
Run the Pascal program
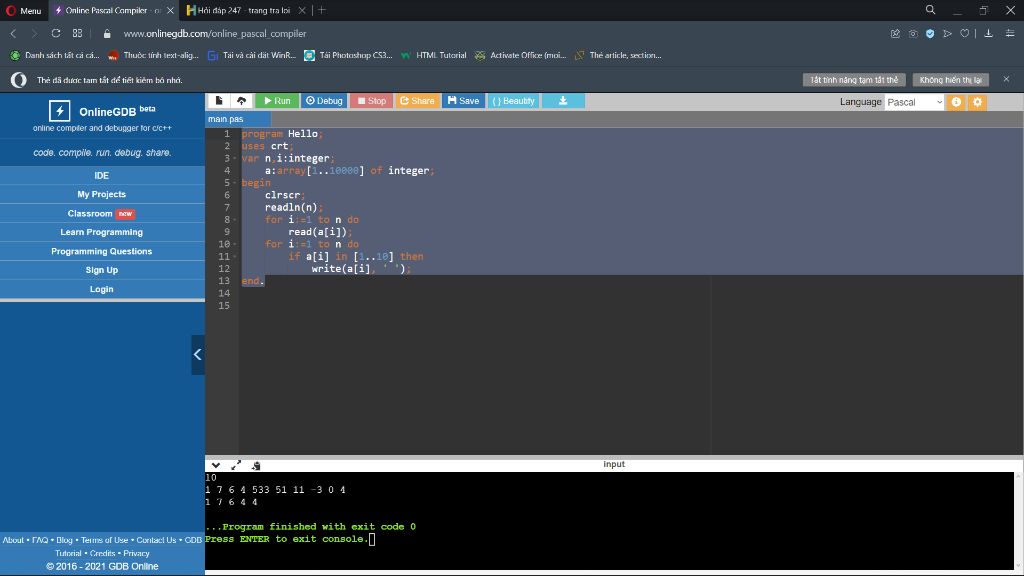point(278,101)
